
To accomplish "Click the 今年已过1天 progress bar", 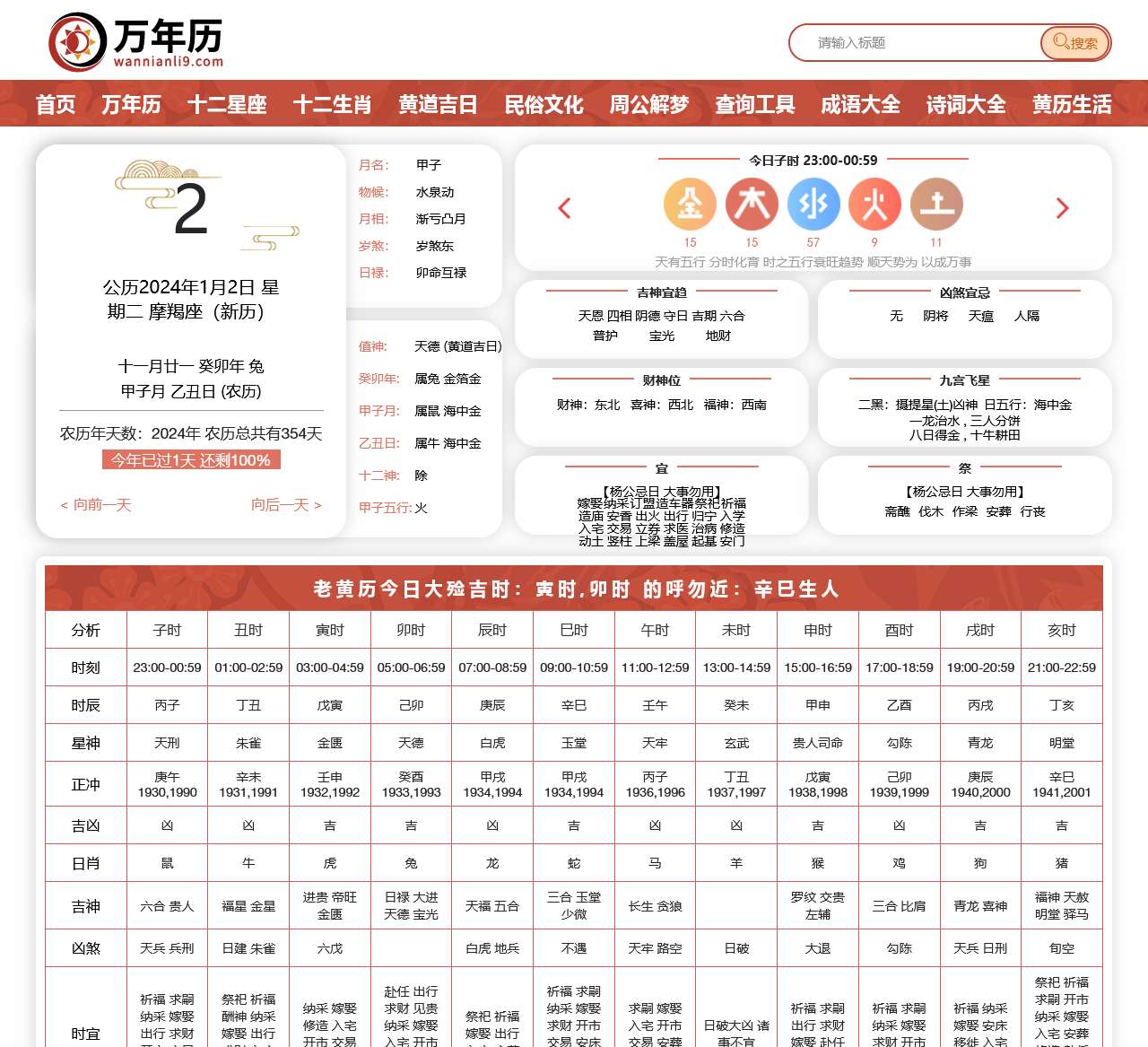I will coord(191,459).
